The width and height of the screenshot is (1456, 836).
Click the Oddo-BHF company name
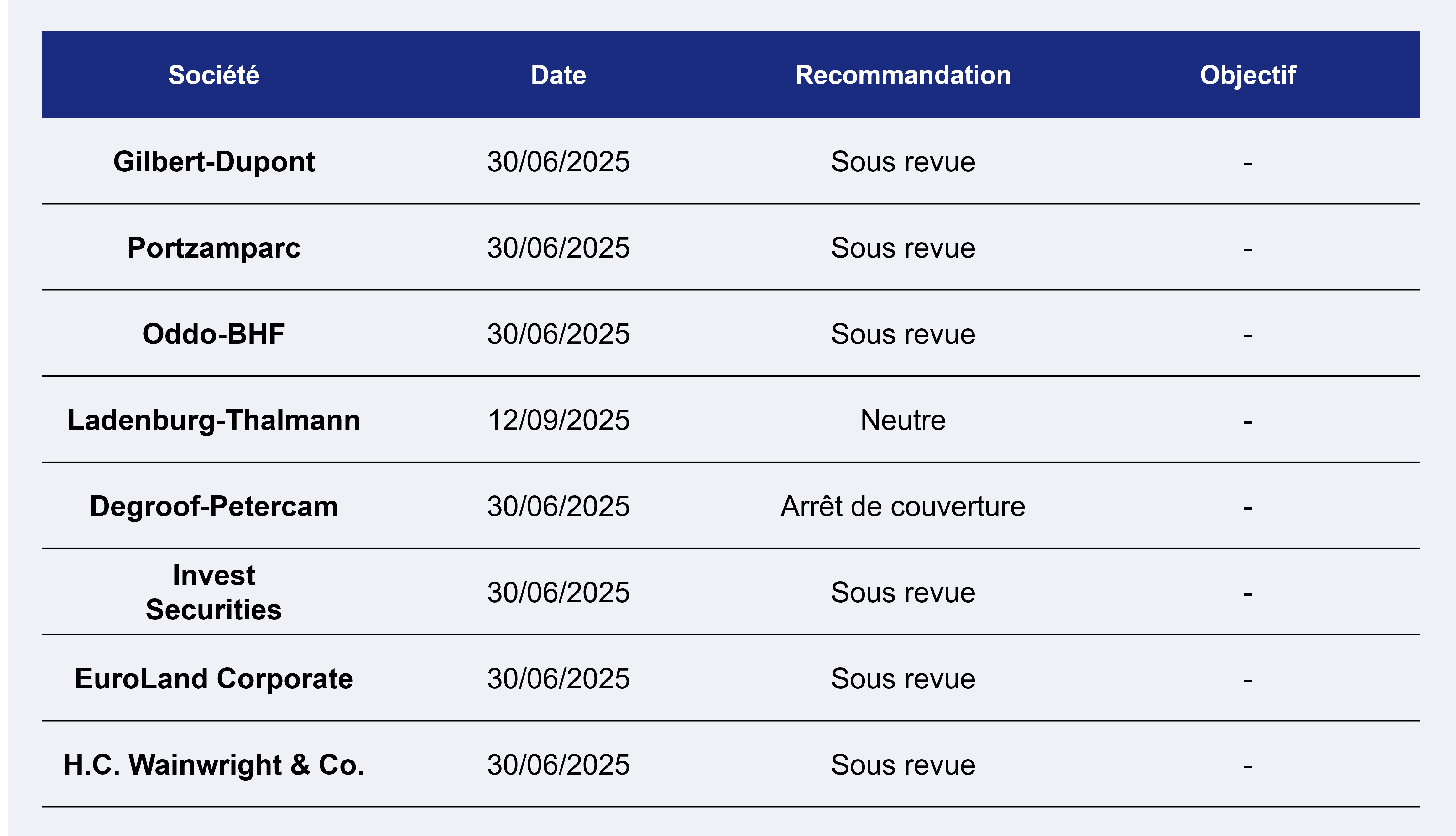[214, 334]
